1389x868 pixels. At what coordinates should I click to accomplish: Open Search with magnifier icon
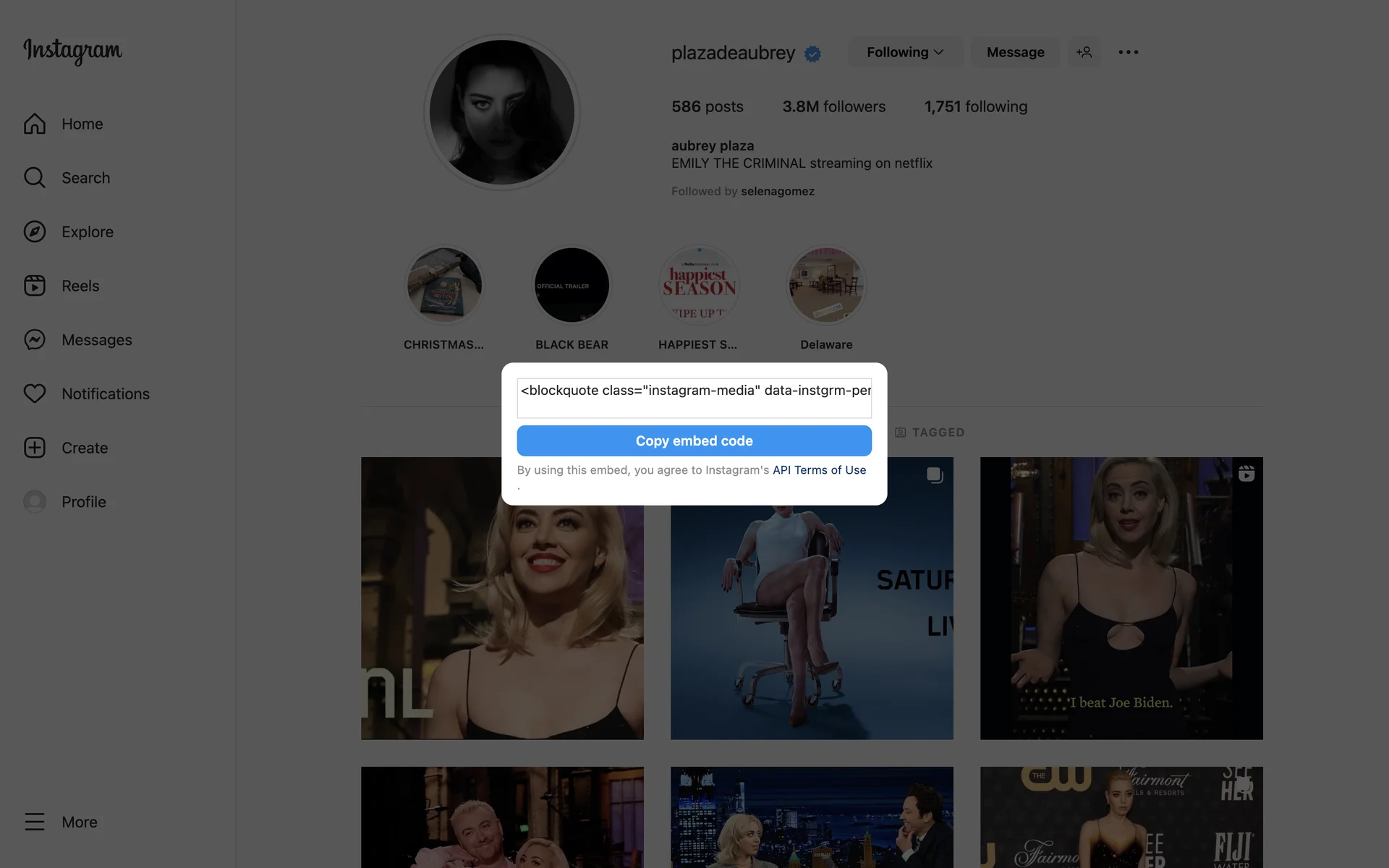(x=35, y=178)
